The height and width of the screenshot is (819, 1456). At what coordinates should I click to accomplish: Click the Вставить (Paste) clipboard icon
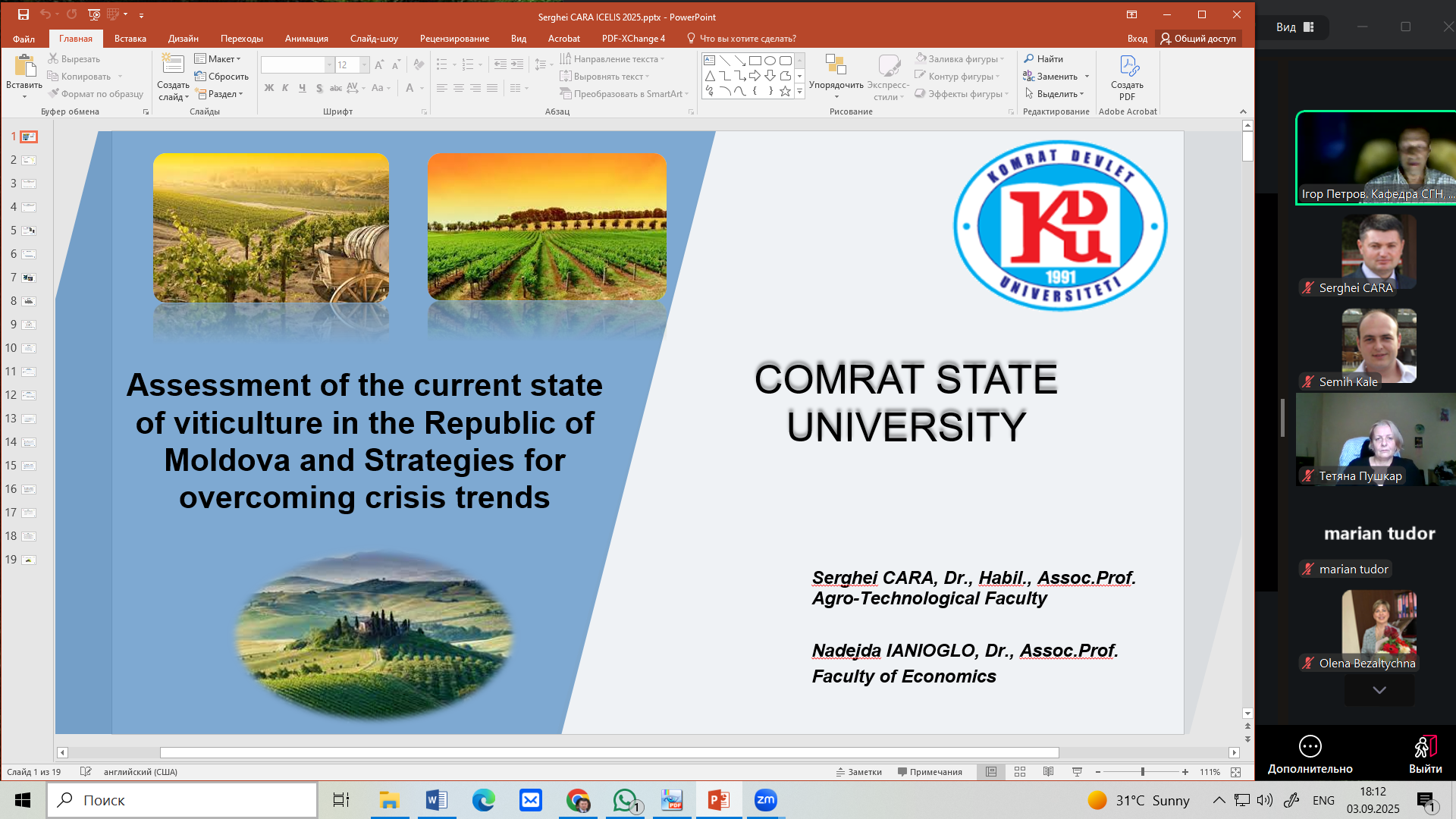24,67
